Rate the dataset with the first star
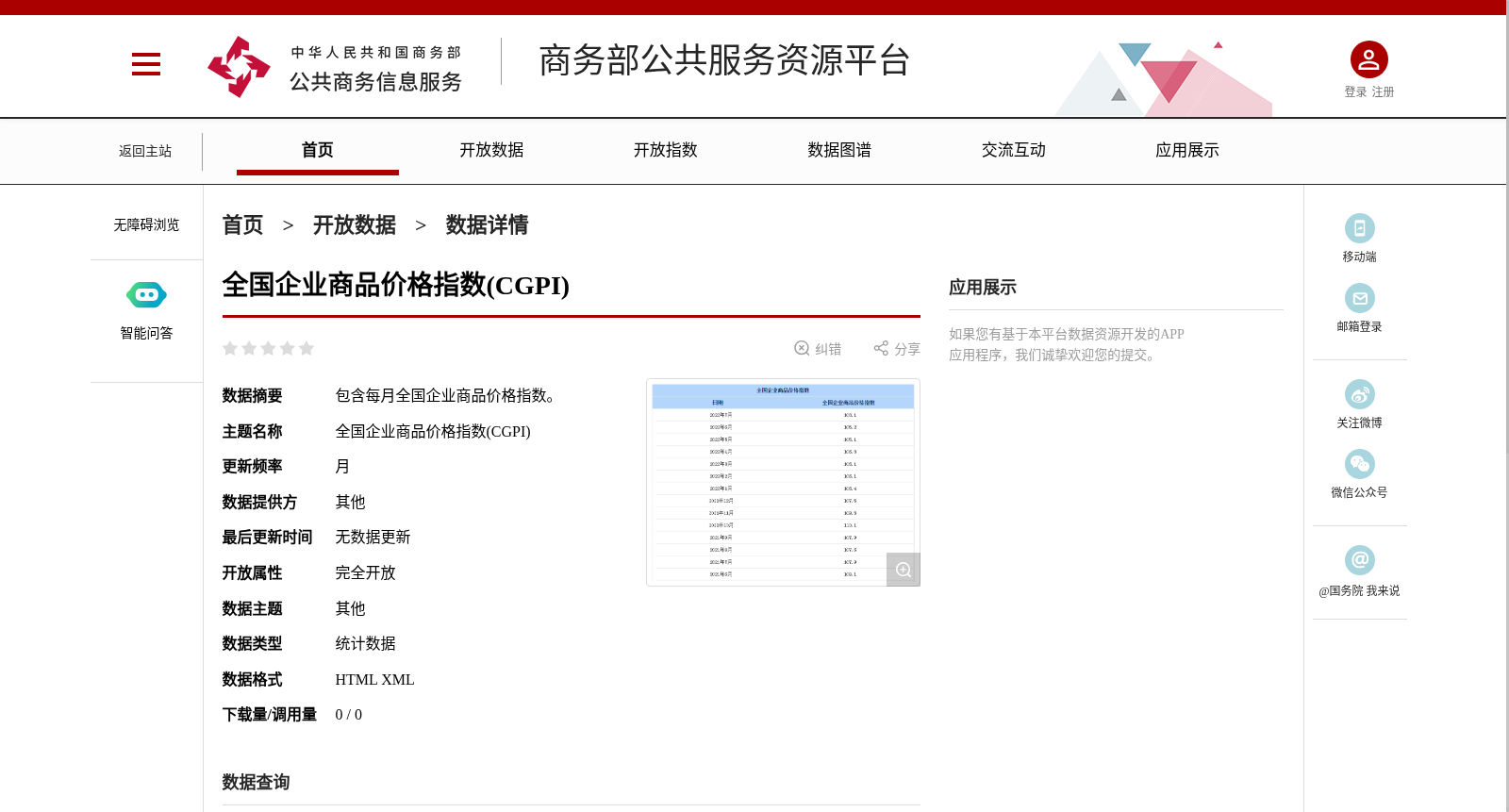Image resolution: width=1509 pixels, height=812 pixels. pos(230,348)
